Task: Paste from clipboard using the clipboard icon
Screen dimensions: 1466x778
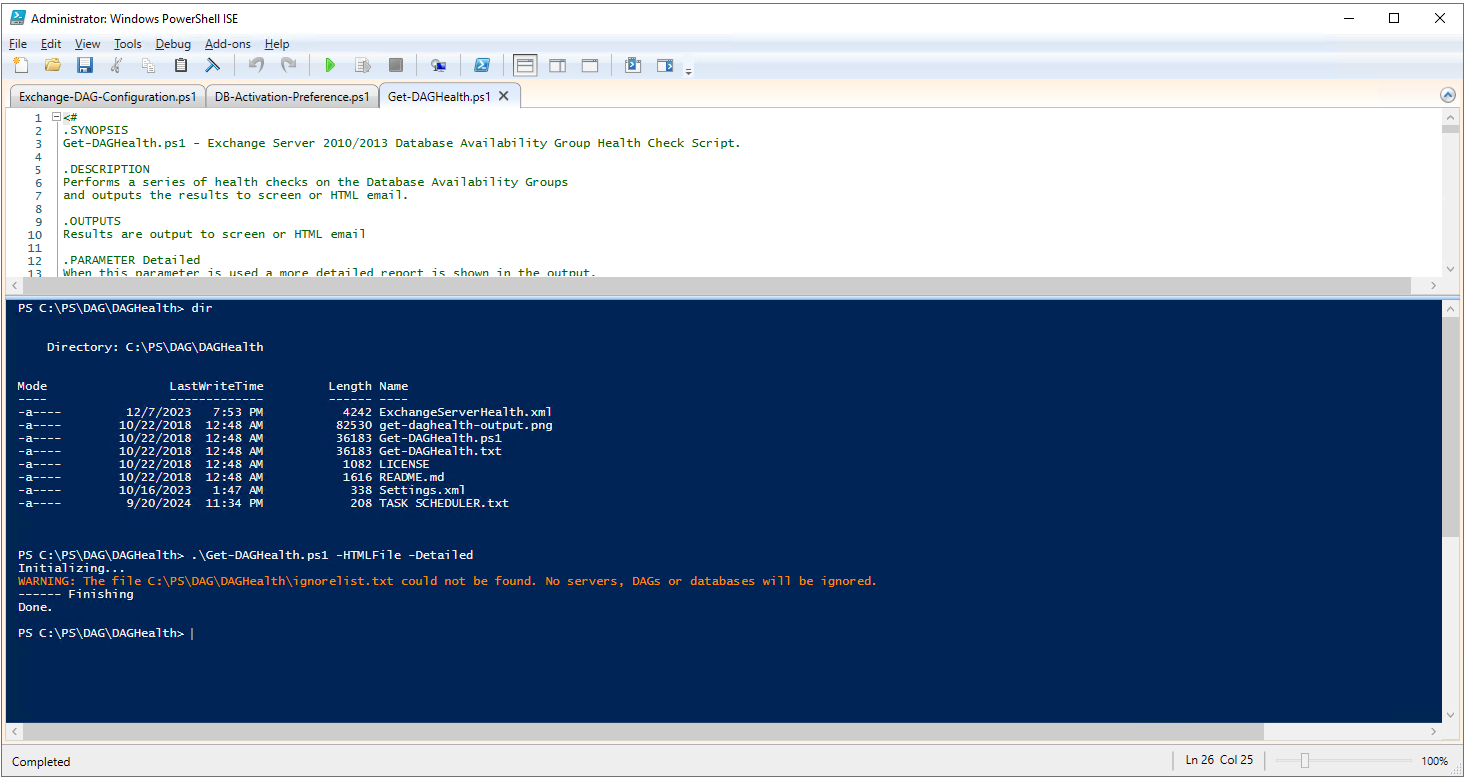Action: click(x=181, y=65)
